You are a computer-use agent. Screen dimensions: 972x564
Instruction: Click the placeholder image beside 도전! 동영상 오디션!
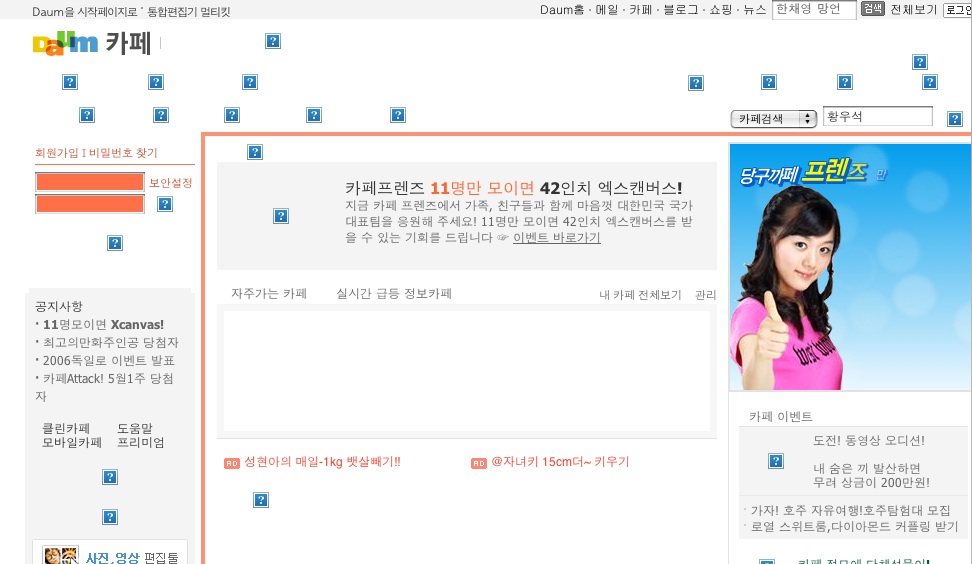tap(775, 460)
